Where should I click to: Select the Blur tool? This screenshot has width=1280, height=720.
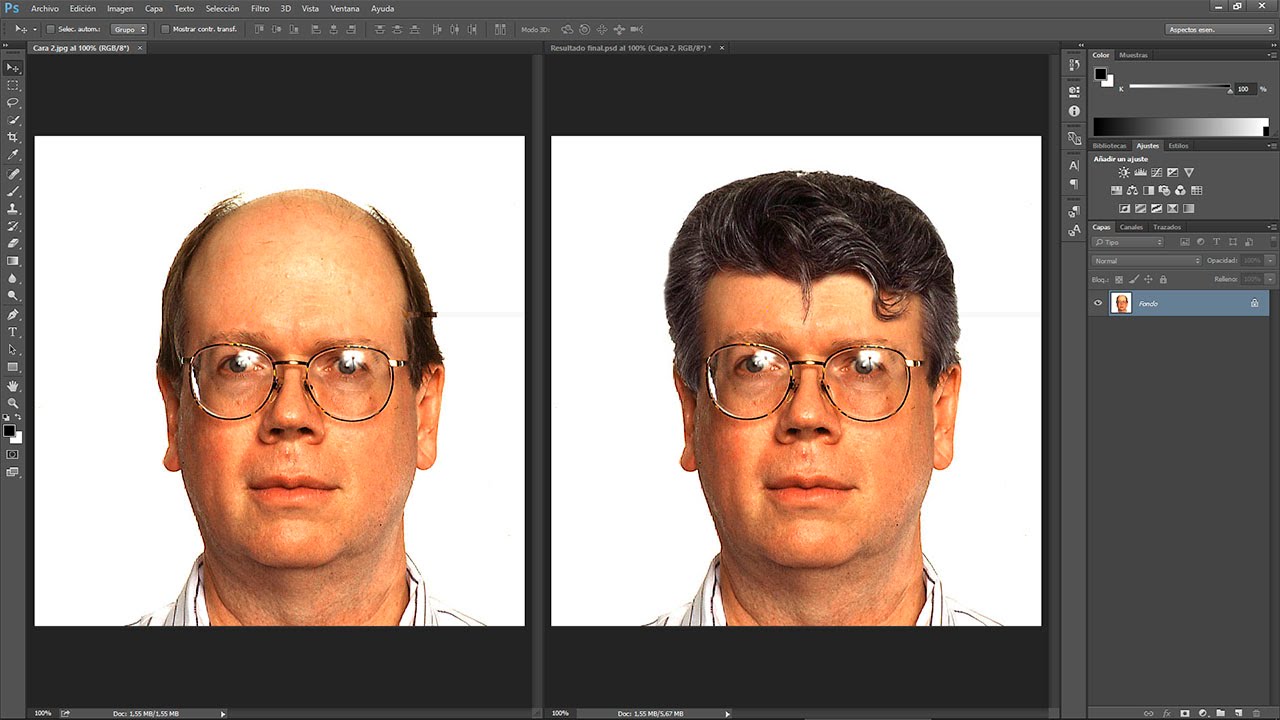coord(13,278)
